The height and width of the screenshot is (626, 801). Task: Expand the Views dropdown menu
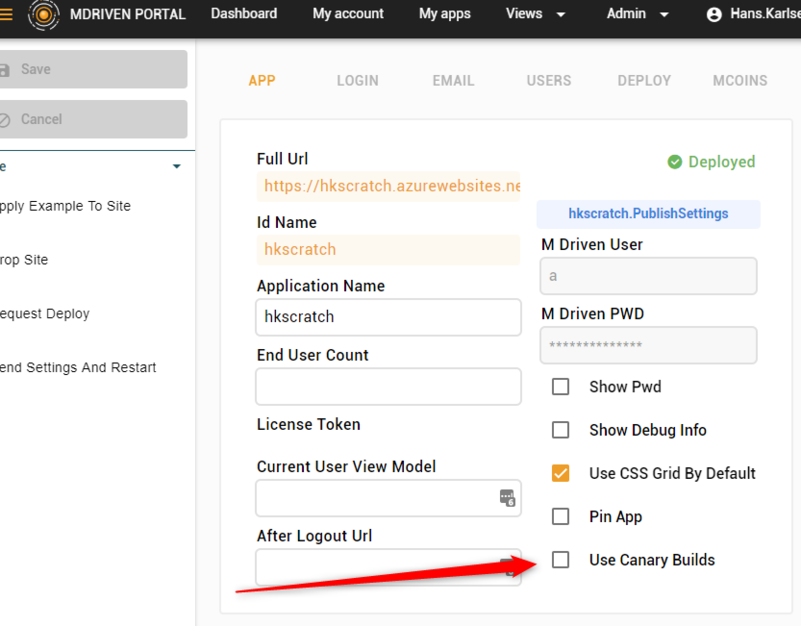coord(535,14)
